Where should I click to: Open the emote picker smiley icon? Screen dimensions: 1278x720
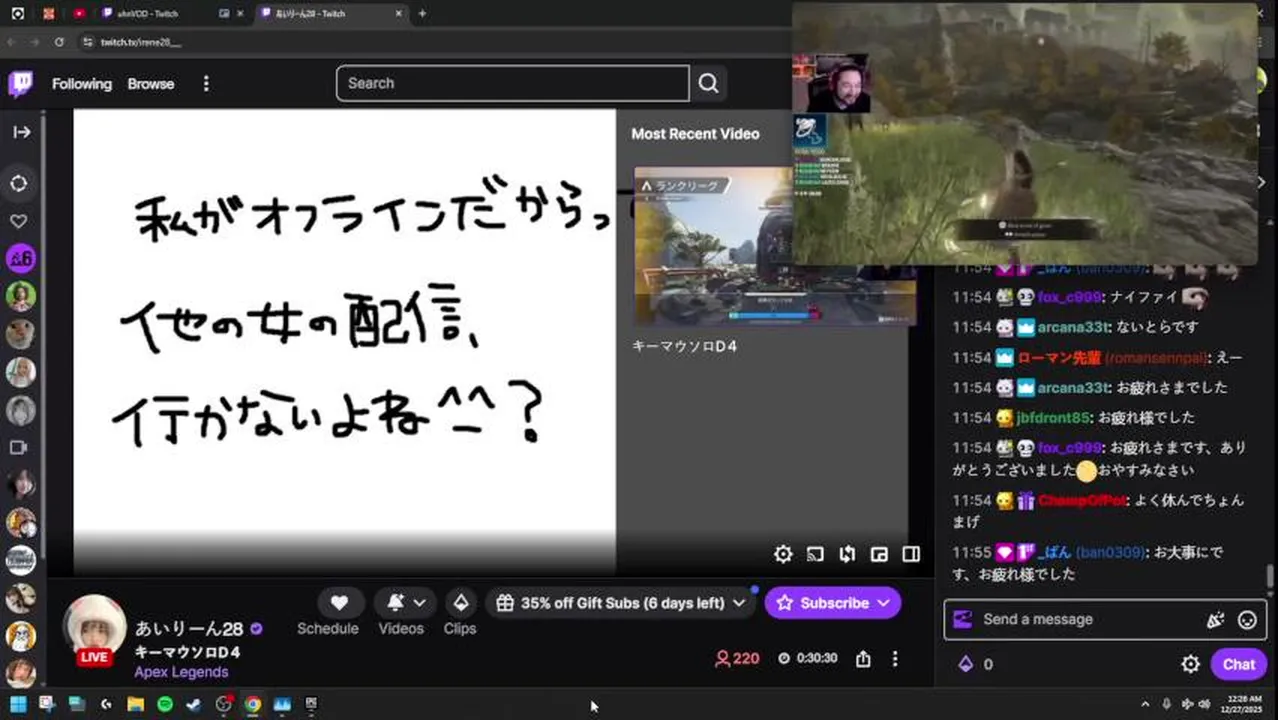1246,620
